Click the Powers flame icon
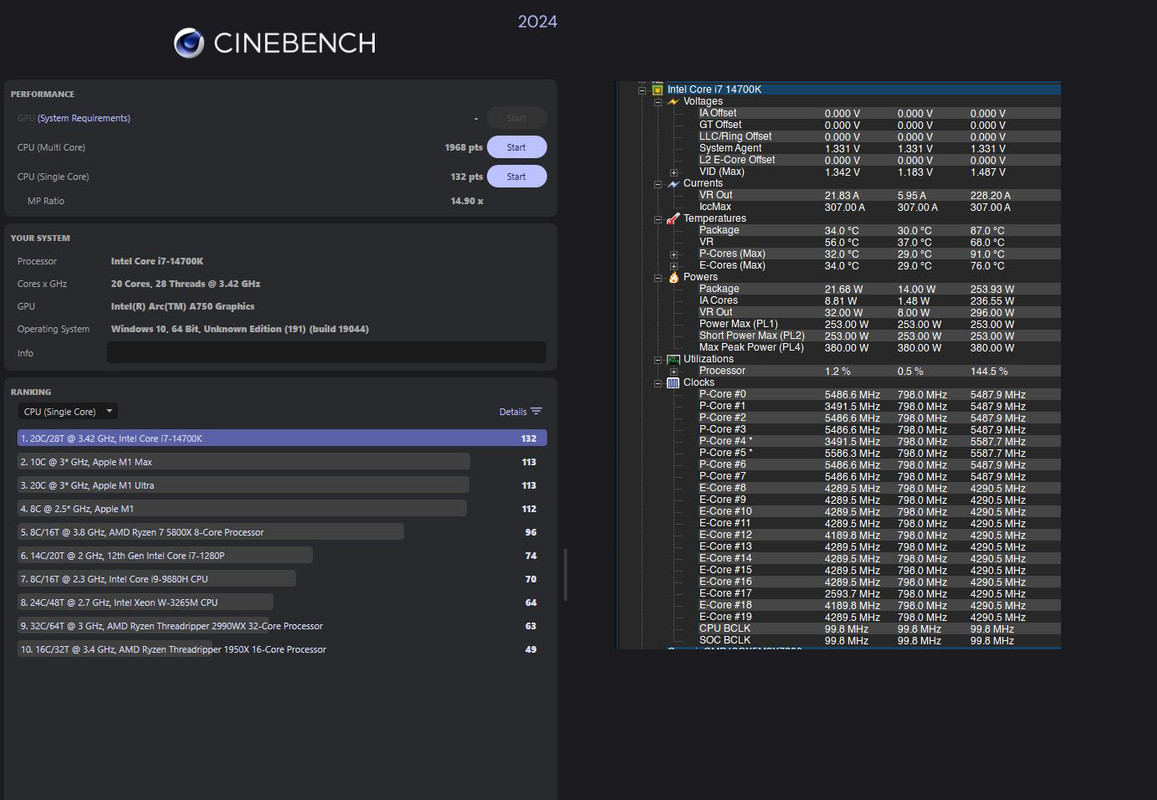 (673, 277)
